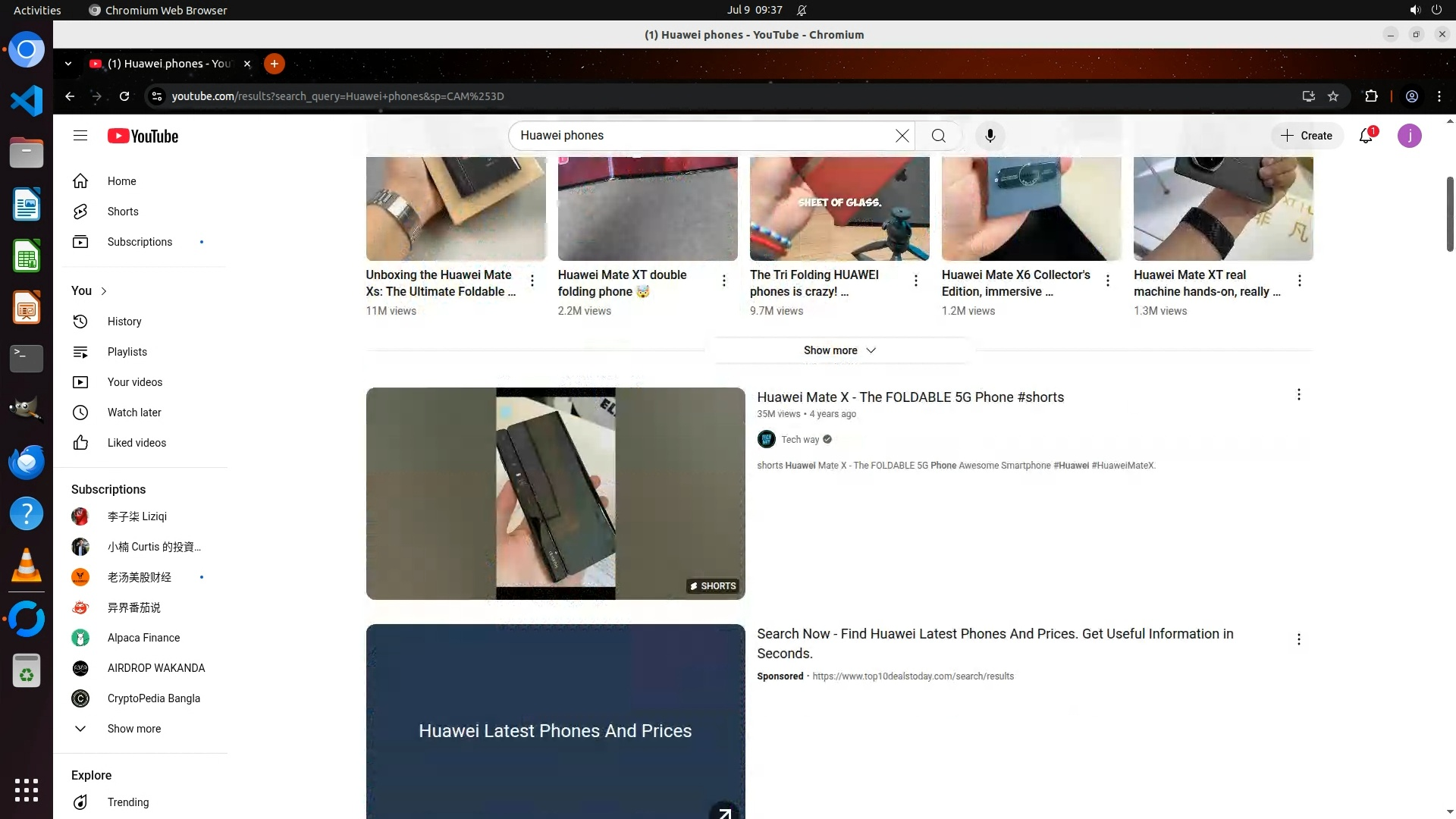Image resolution: width=1456 pixels, height=819 pixels.
Task: Click the Create button
Action: [x=1307, y=136]
